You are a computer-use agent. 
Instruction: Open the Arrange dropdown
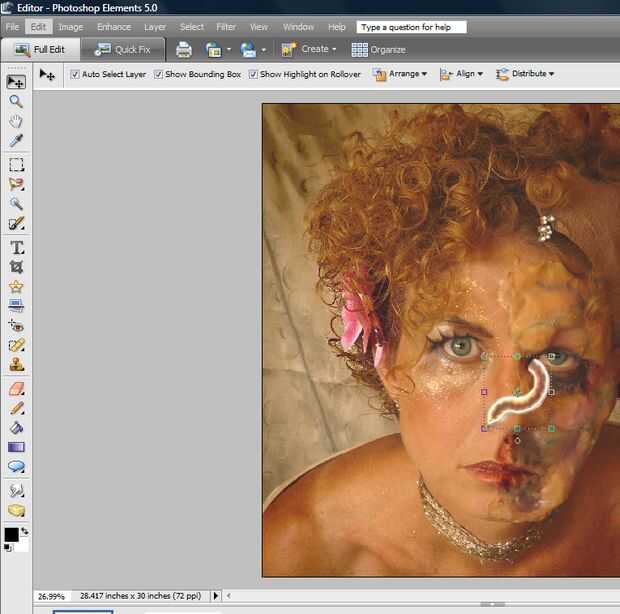pyautogui.click(x=400, y=74)
